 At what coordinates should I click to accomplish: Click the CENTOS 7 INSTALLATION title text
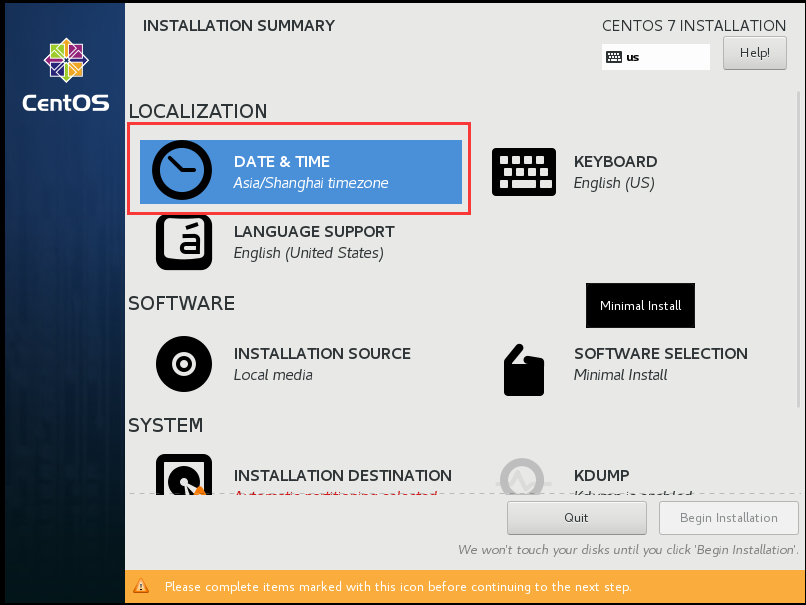coord(694,26)
